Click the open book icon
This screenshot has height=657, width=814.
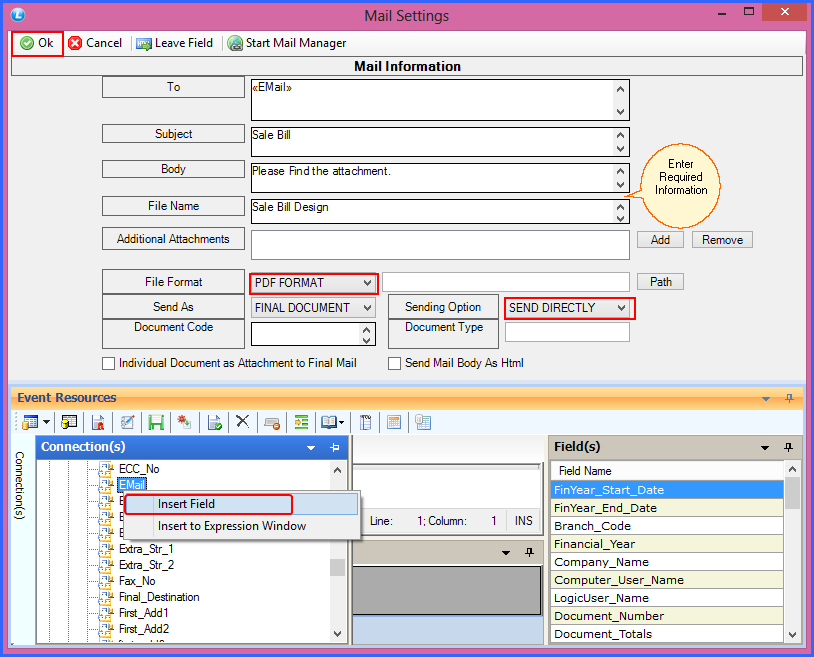[x=329, y=422]
